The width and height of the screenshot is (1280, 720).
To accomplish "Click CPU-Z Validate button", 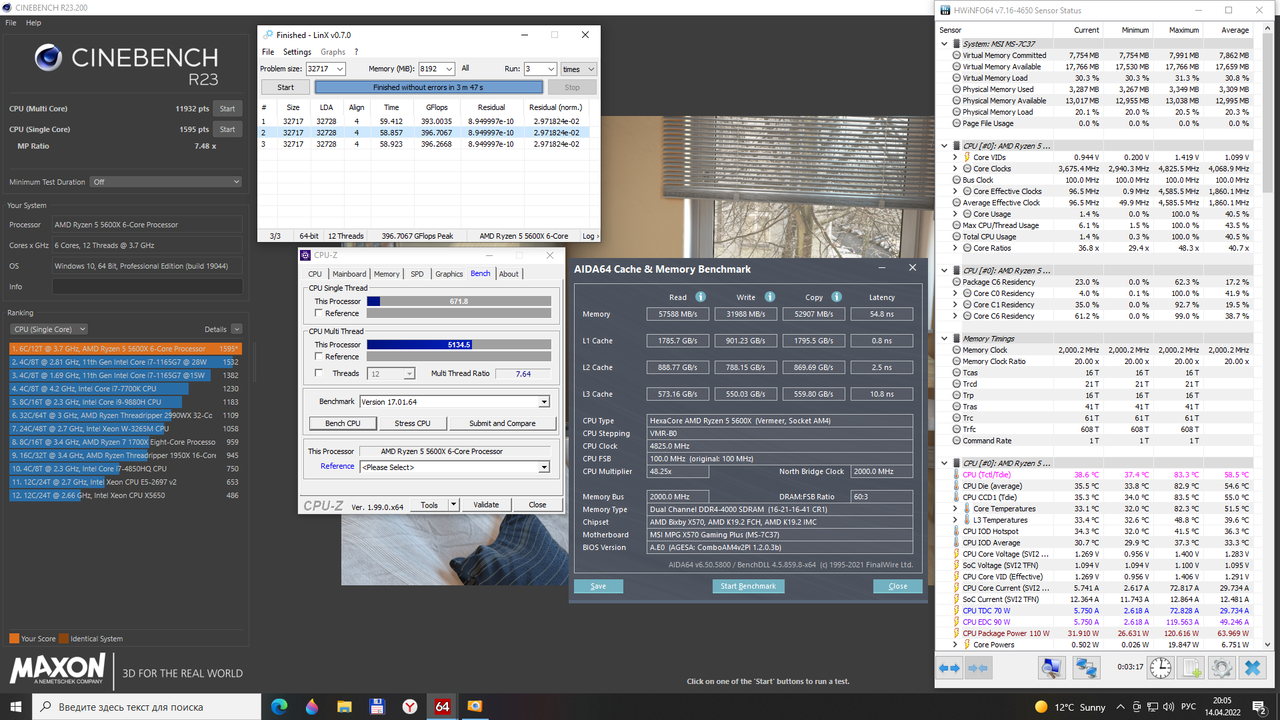I will click(486, 505).
